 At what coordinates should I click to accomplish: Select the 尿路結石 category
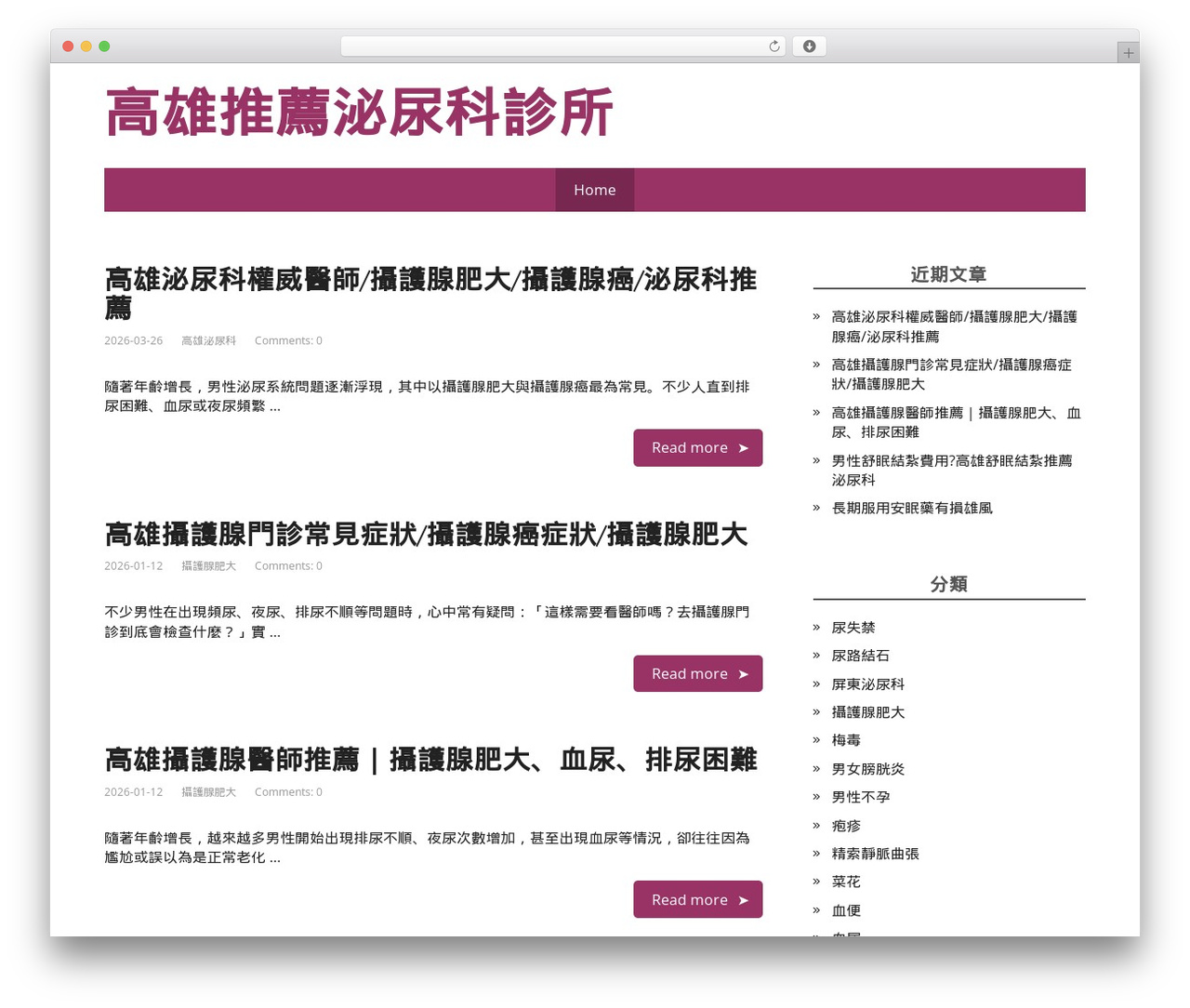click(x=861, y=656)
